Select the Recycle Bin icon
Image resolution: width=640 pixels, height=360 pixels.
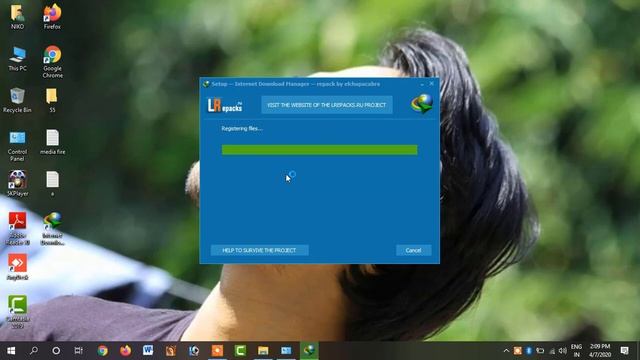[x=17, y=100]
